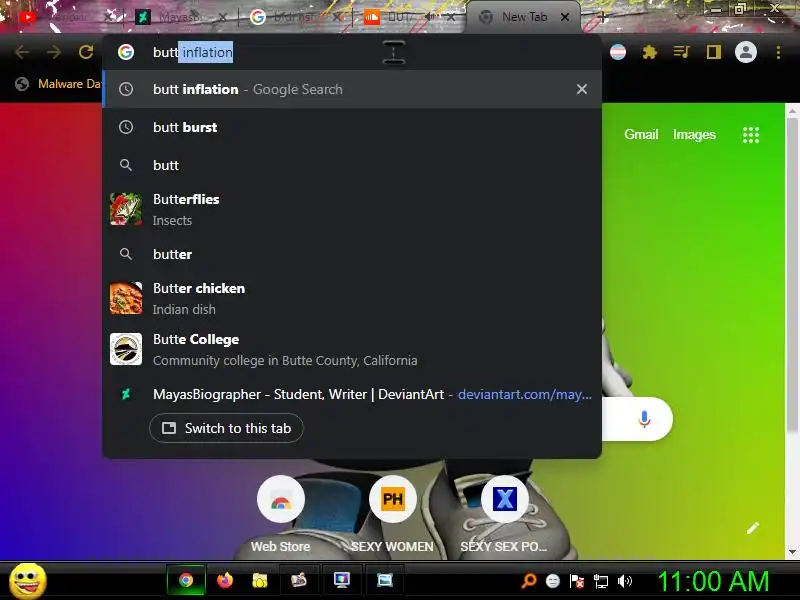Click the browser forward arrow
Screen dimensions: 800x600
[x=54, y=52]
